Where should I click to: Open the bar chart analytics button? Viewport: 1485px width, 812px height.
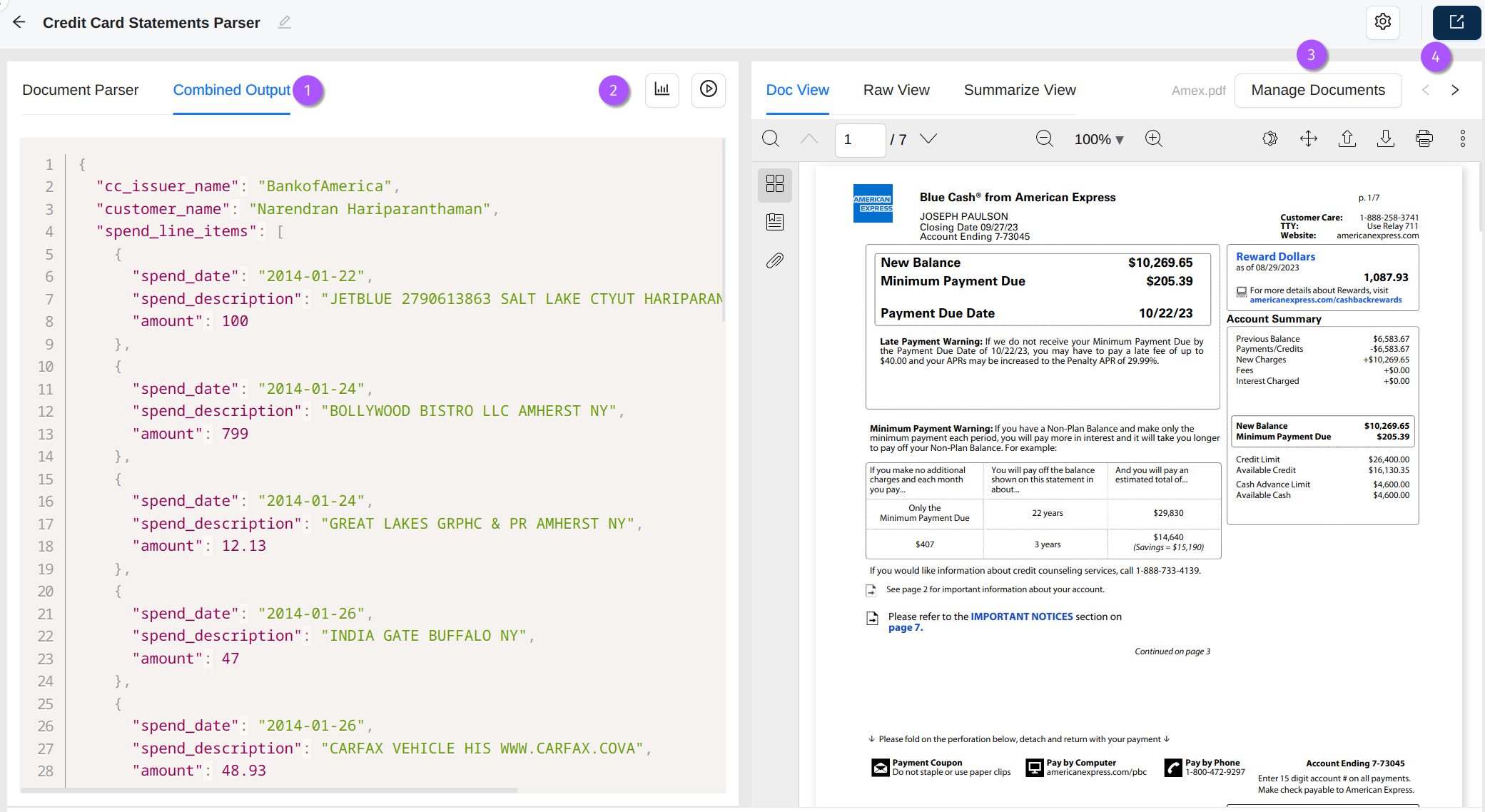pyautogui.click(x=662, y=90)
